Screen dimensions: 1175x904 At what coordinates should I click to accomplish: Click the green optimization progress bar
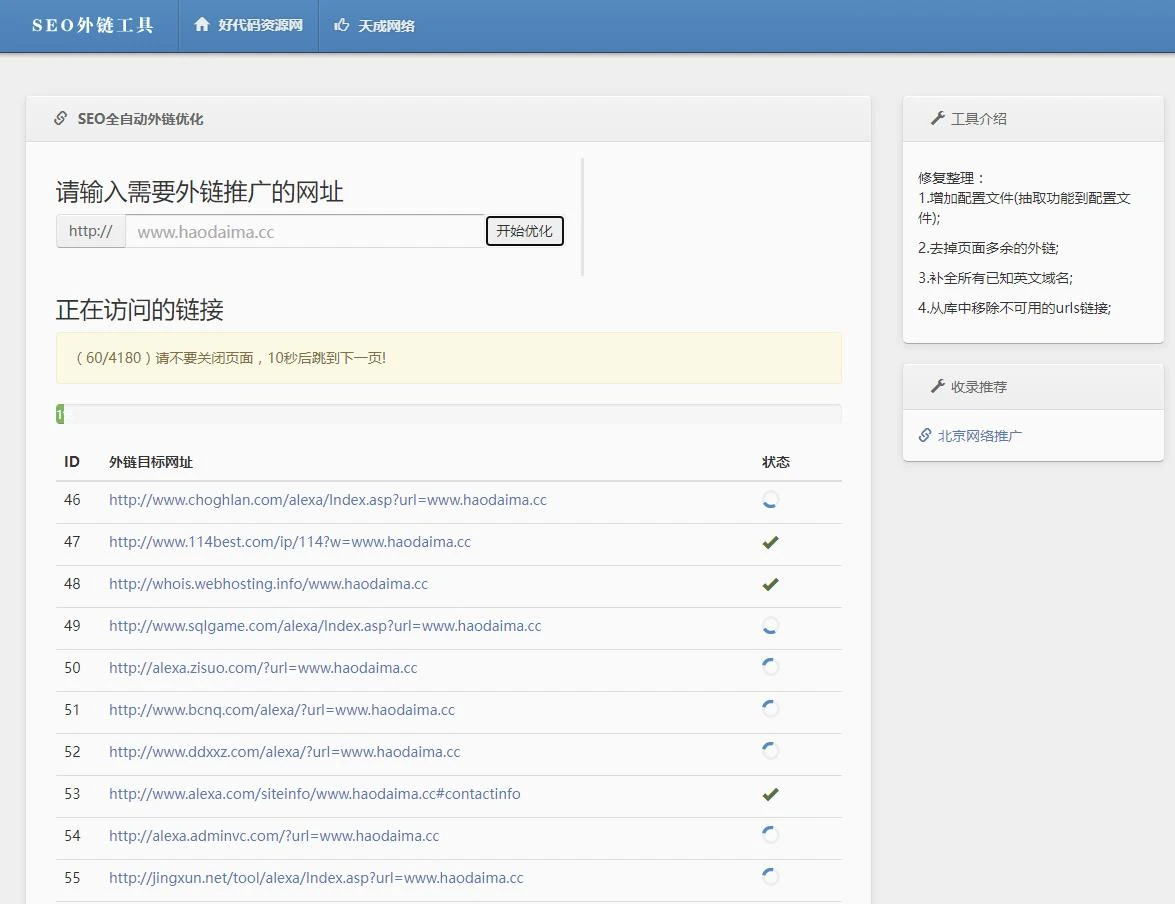pyautogui.click(x=60, y=414)
